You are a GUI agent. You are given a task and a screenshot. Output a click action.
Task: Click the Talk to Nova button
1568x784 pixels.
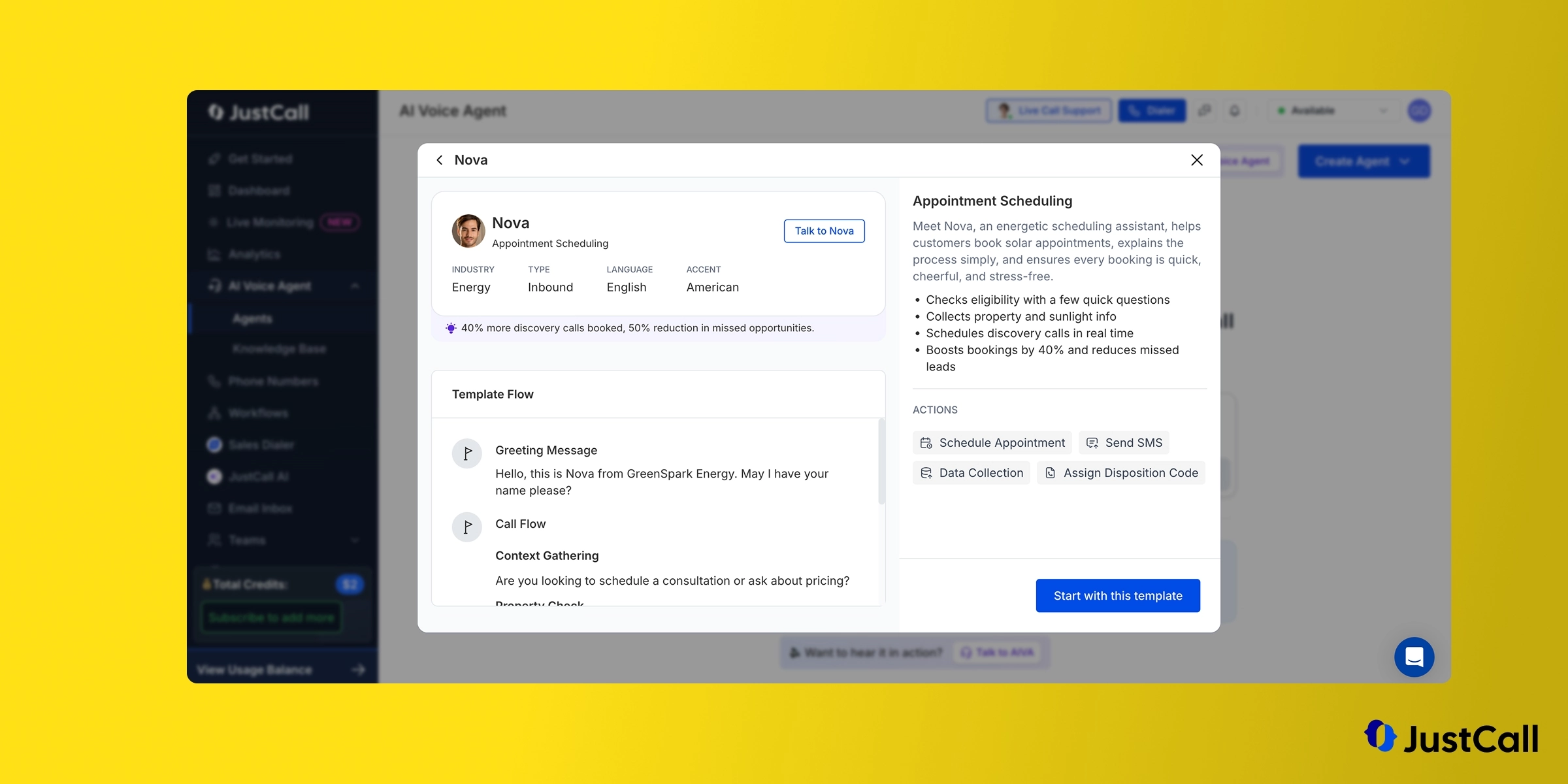[825, 231]
